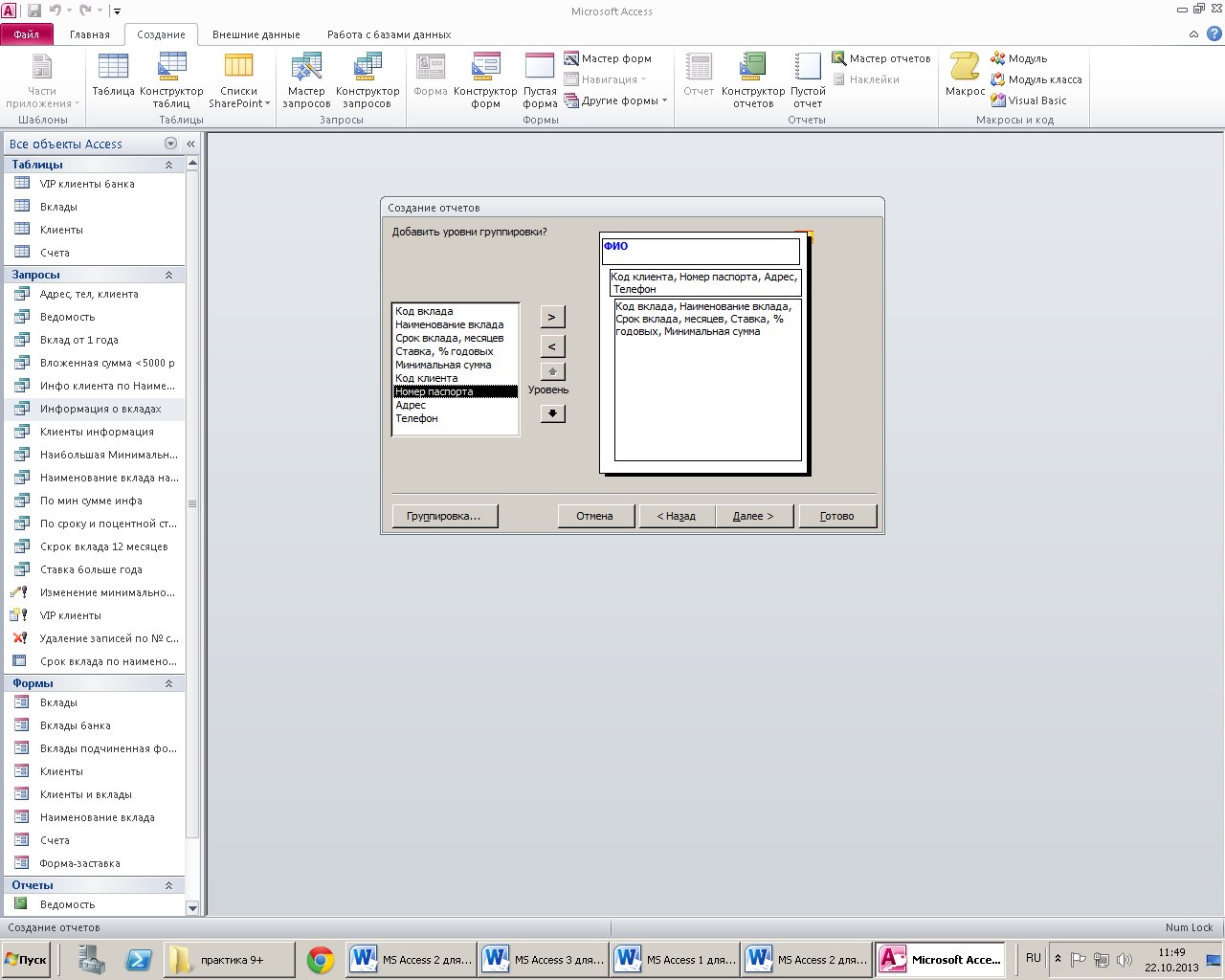1225x980 pixels.
Task: Proceed with the Далее button
Action: tap(752, 516)
